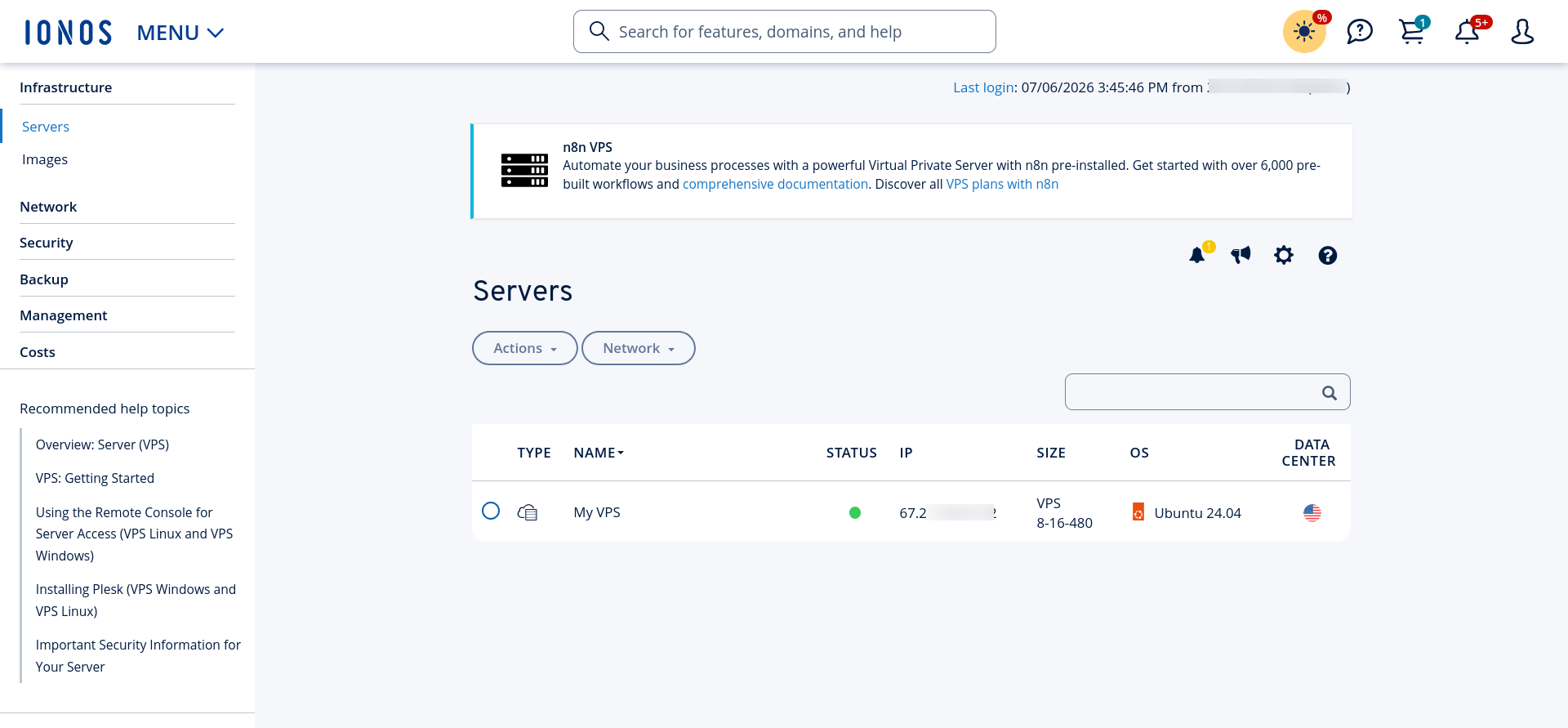
Task: Open the servers panel alert bell icon
Action: coord(1197,255)
